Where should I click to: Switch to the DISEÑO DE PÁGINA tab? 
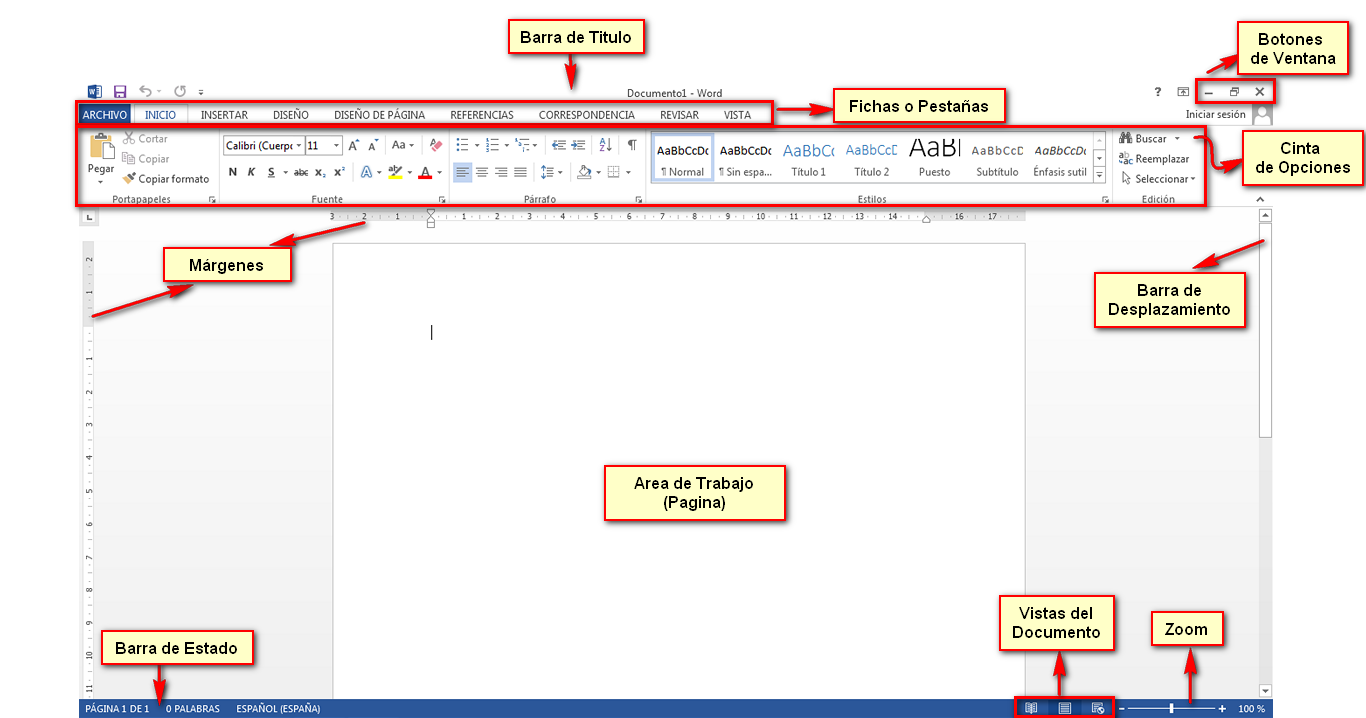coord(379,115)
